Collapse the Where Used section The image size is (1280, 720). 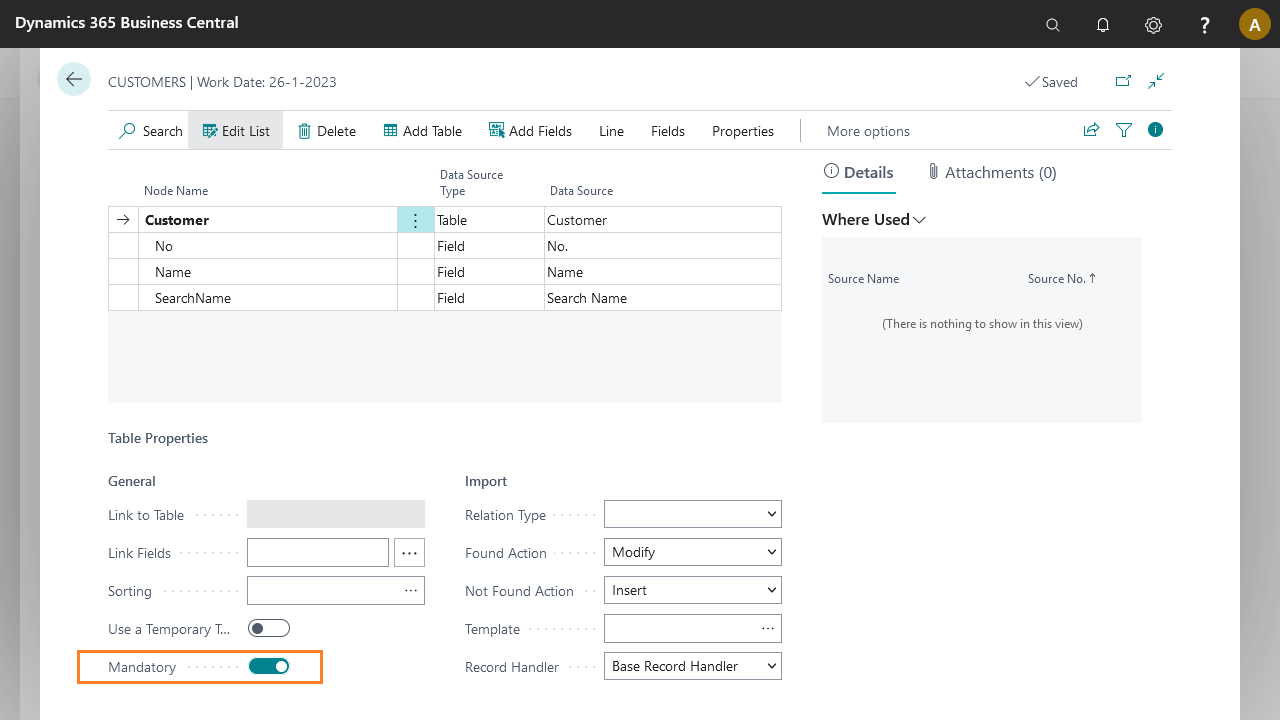click(874, 220)
